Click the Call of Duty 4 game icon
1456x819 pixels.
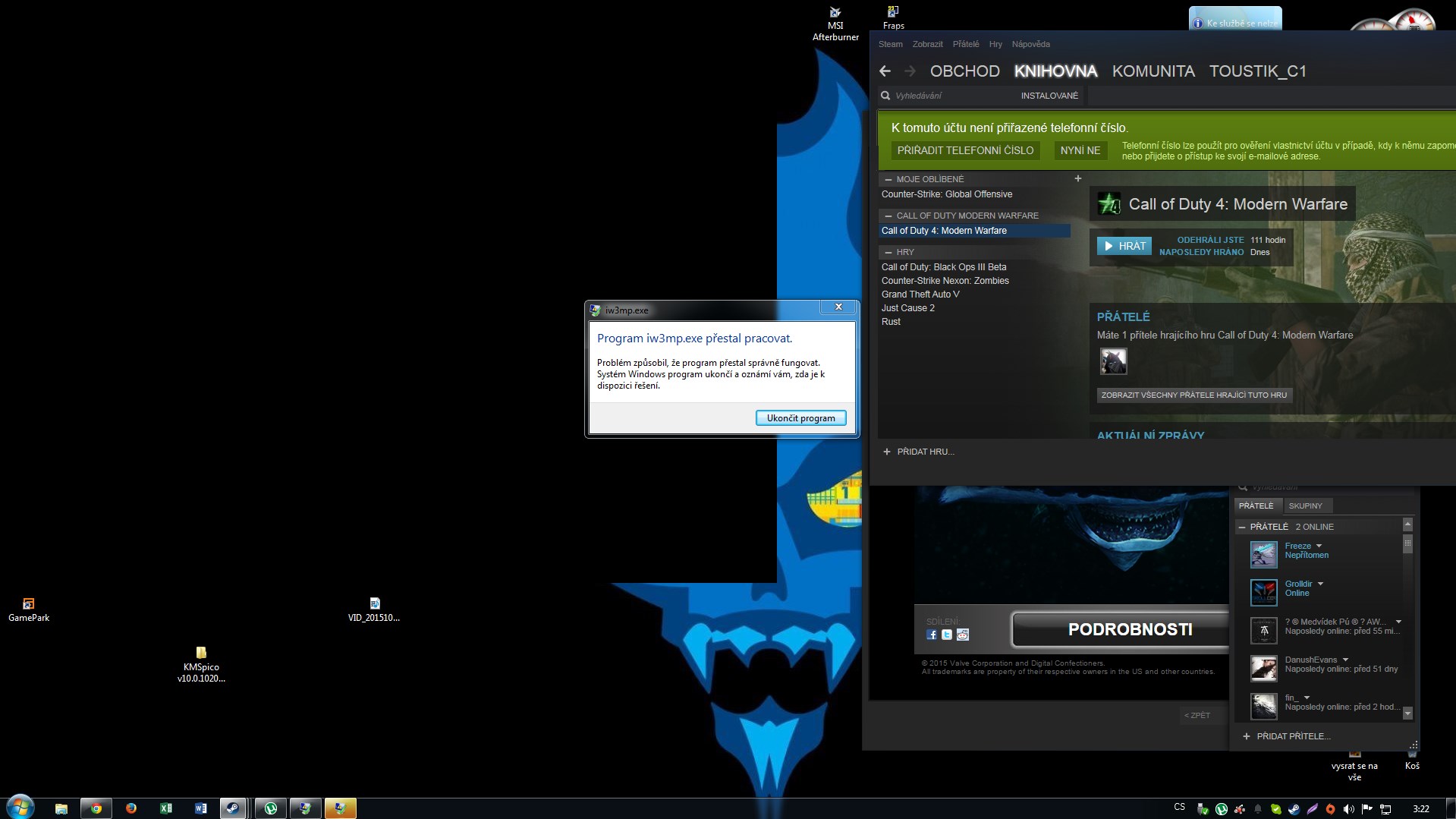1109,203
